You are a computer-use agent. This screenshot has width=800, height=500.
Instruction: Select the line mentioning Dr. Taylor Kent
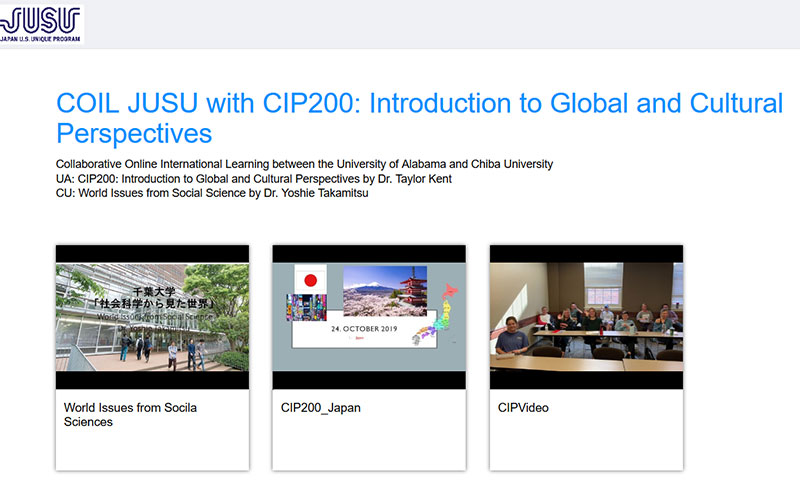click(254, 179)
